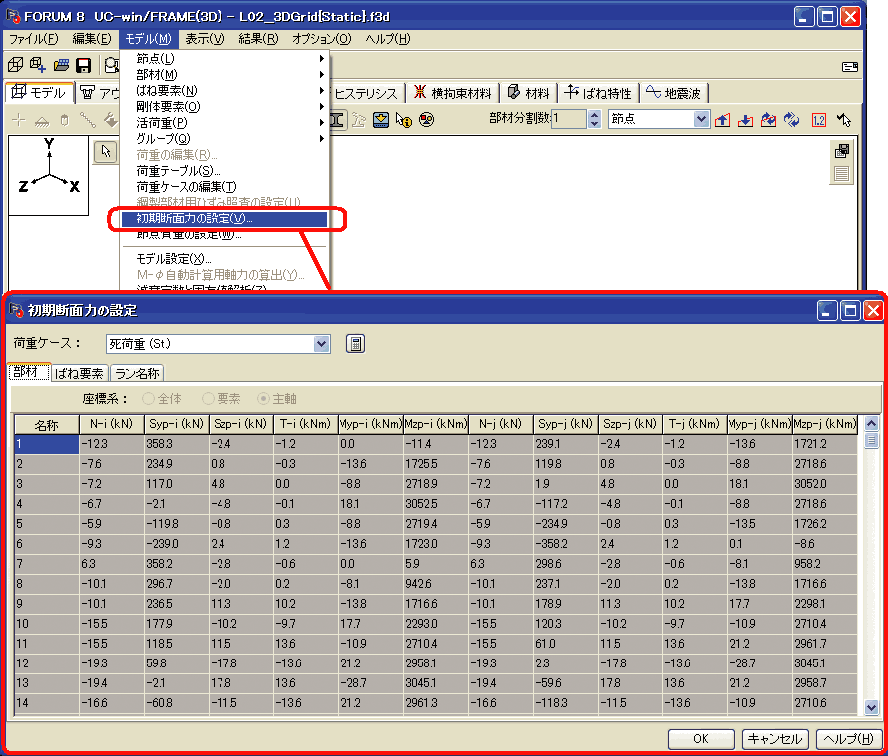Screen dimensions: 888x756
Task: Select the arrow pointer tool in viewport
Action: click(x=106, y=152)
